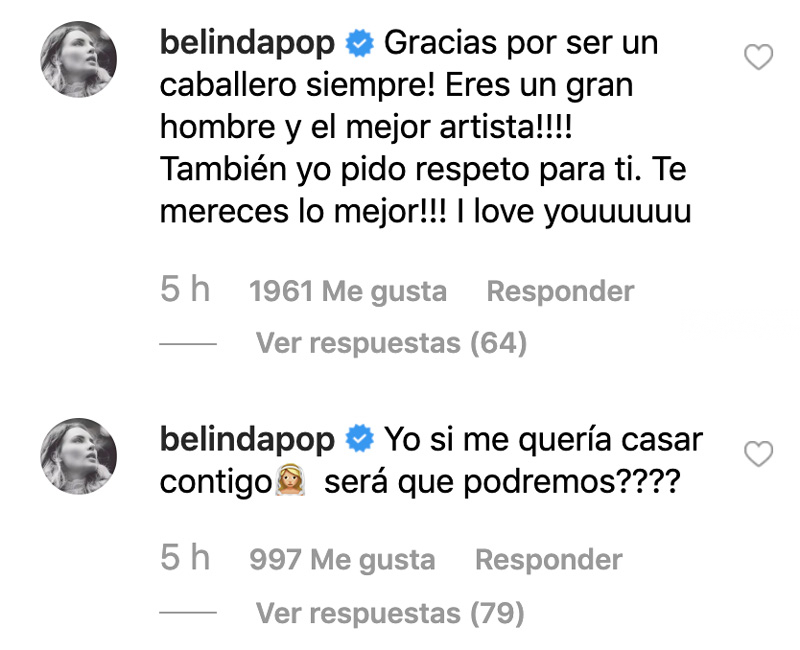Open the profile picture on the first comment
The height and width of the screenshot is (650, 800).
tap(79, 58)
